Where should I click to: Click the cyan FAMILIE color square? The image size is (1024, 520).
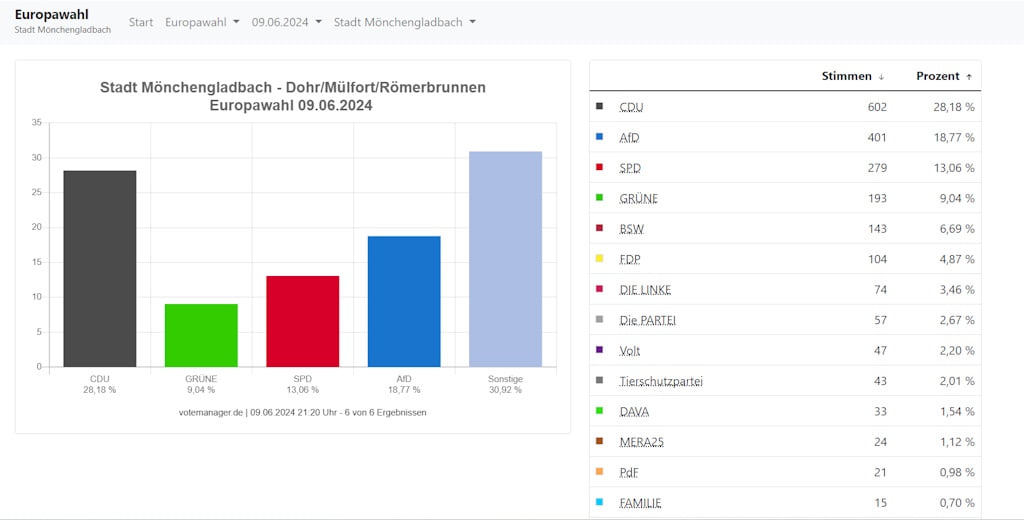click(600, 503)
